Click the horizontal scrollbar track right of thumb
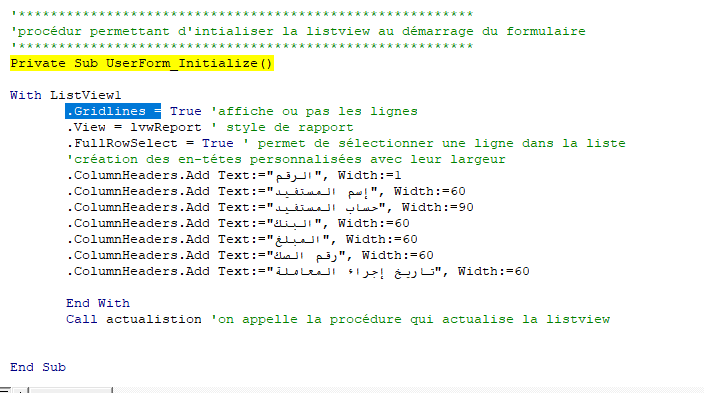 (408, 390)
